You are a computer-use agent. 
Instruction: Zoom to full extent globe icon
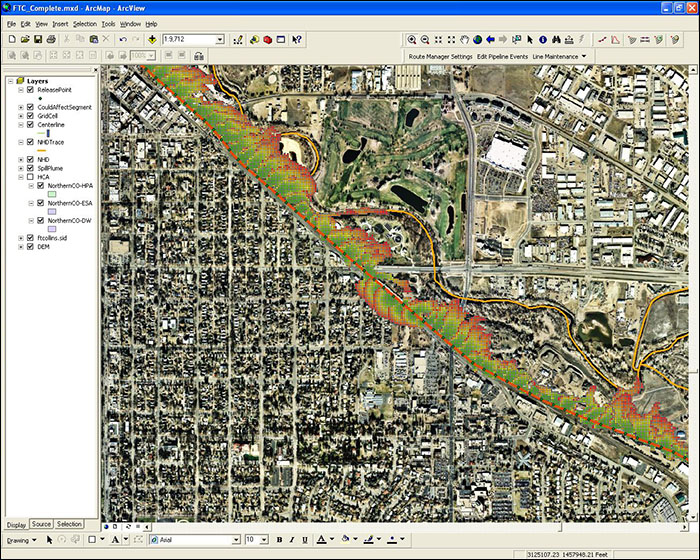477,40
